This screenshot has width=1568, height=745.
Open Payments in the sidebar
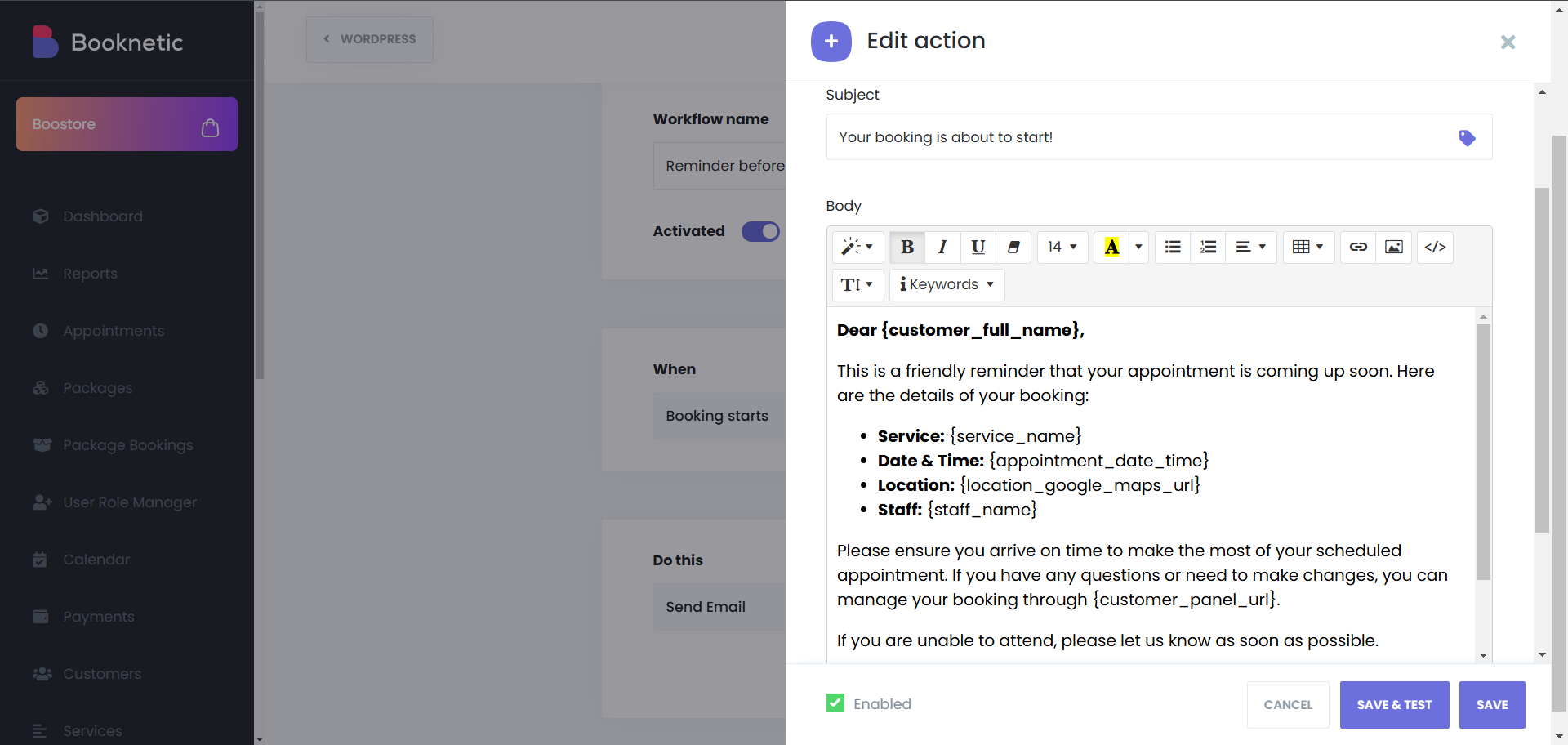(x=99, y=617)
